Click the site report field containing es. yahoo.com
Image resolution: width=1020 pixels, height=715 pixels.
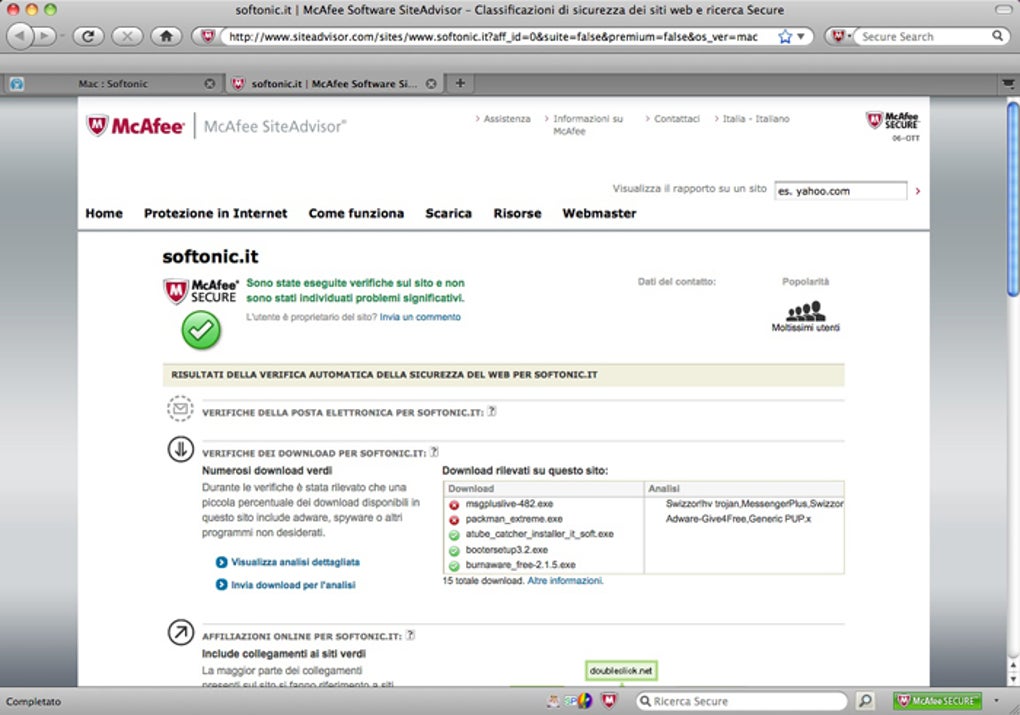(x=840, y=191)
